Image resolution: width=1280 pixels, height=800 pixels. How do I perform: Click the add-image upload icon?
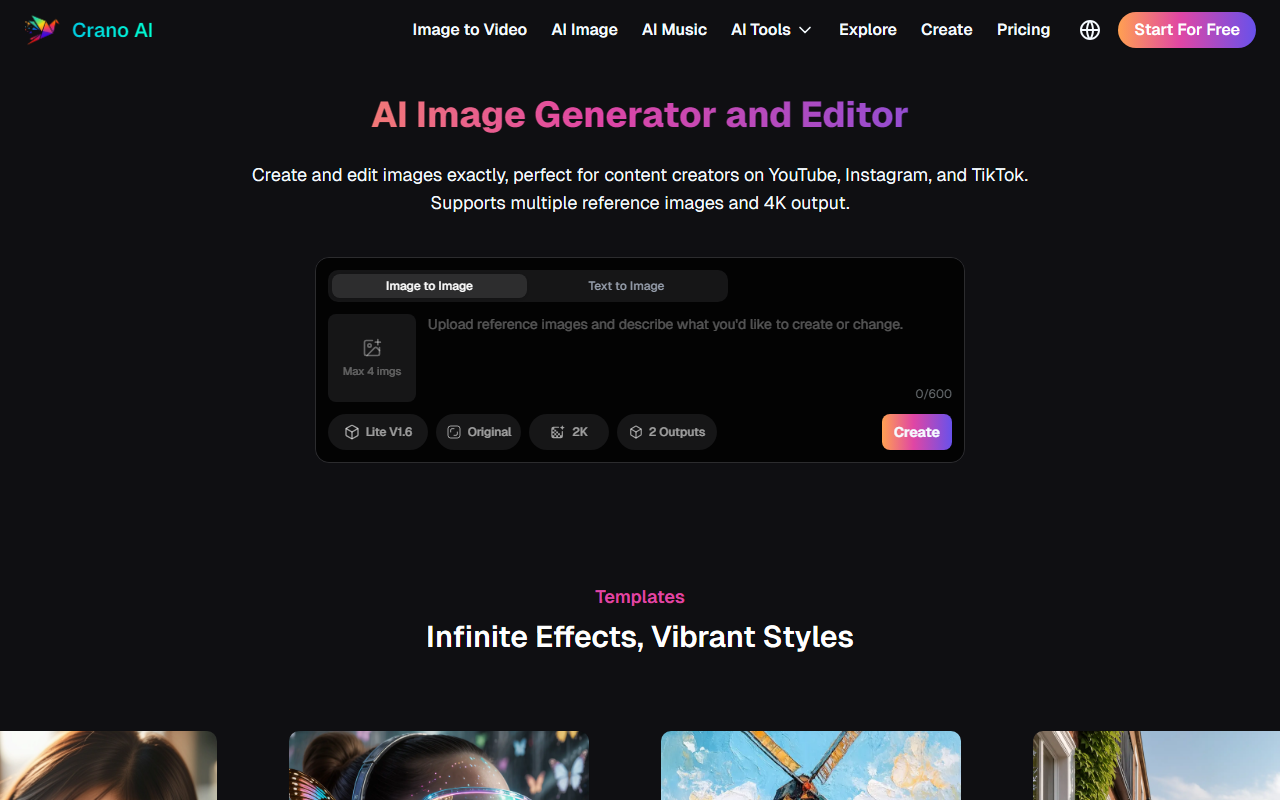(372, 348)
